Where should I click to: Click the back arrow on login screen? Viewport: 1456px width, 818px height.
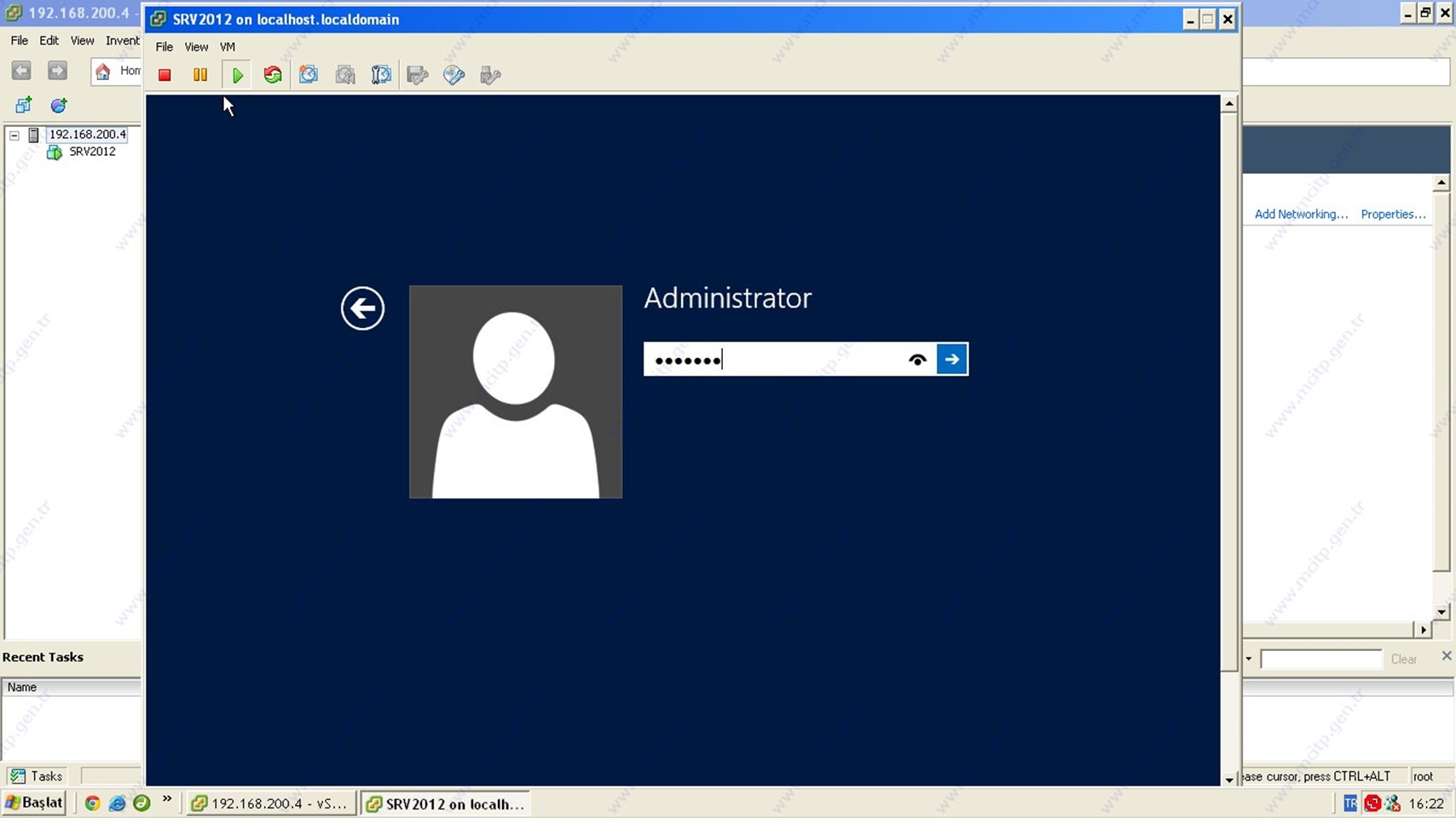(363, 308)
